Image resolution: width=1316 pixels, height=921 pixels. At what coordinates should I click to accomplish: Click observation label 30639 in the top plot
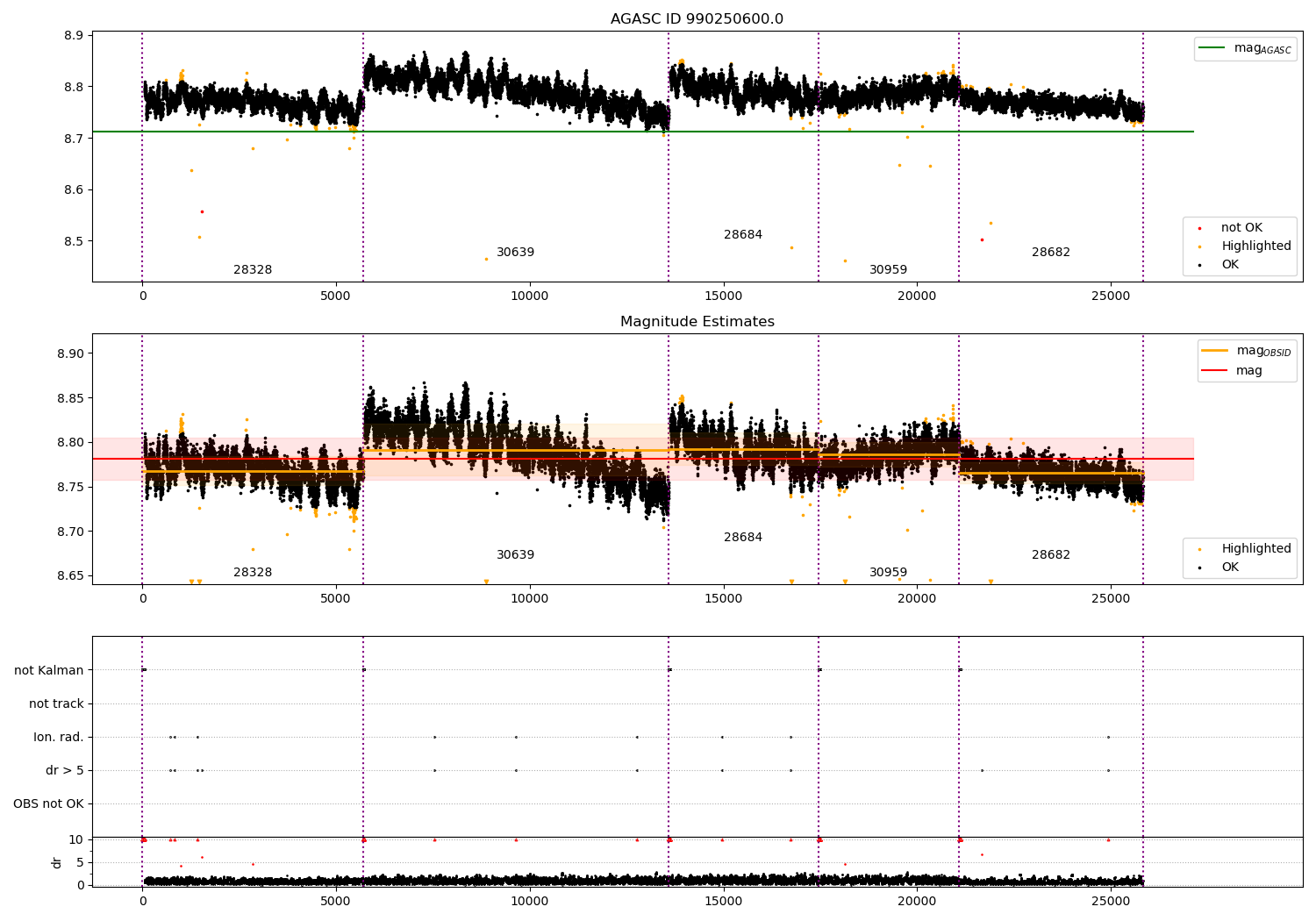515,253
